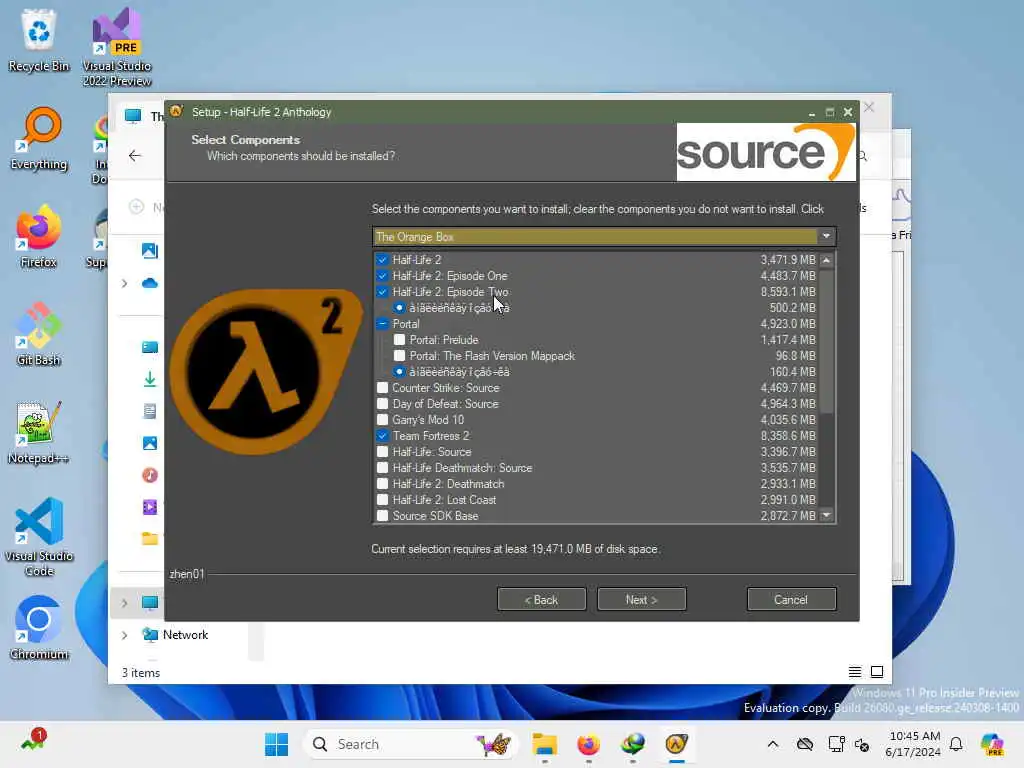
Task: Click the Downloads icon in Explorer sidebar
Action: [150, 379]
